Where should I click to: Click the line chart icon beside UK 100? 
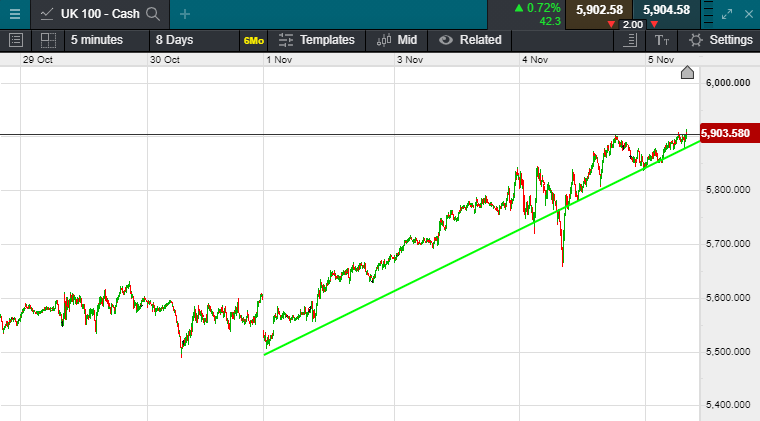pos(47,14)
